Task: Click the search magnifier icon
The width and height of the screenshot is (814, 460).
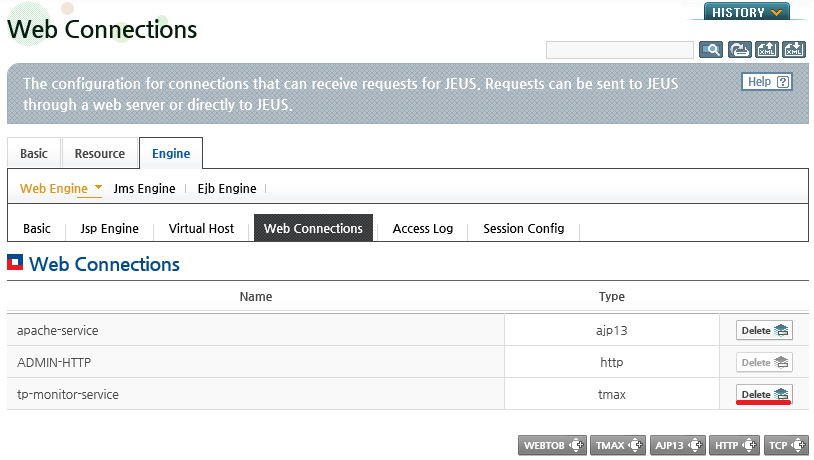Action: pos(711,50)
